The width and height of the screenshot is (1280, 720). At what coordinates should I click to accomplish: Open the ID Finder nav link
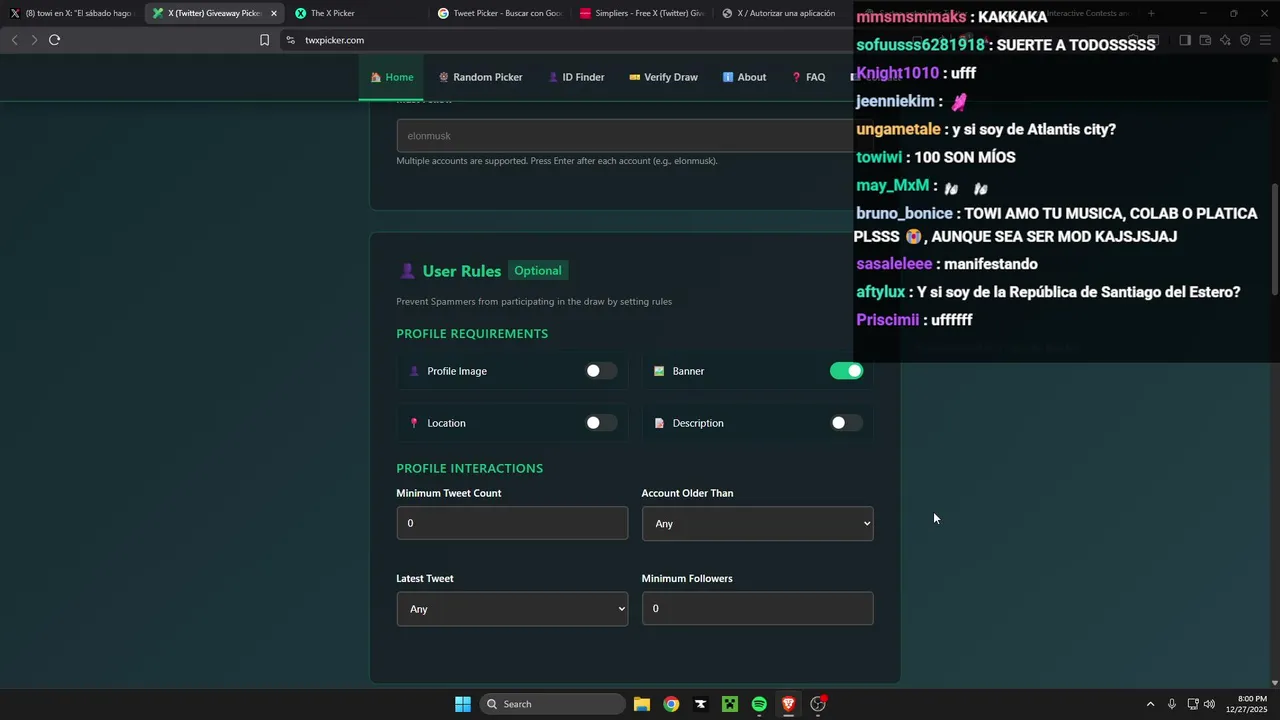576,77
